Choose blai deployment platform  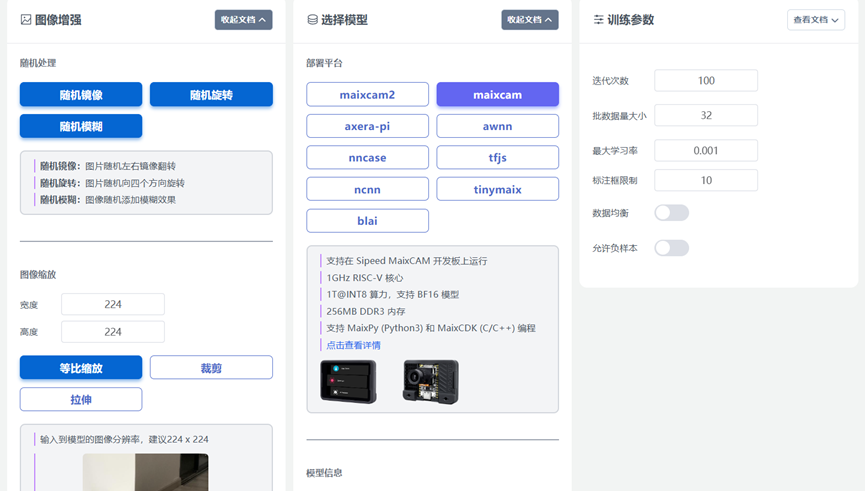[x=367, y=221]
